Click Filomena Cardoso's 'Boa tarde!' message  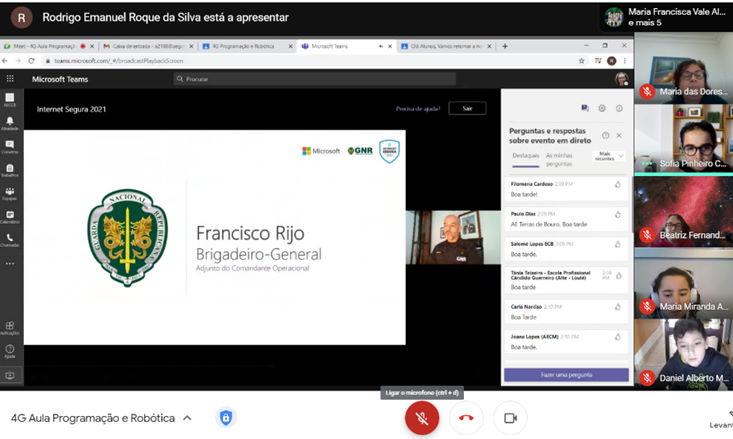(524, 194)
